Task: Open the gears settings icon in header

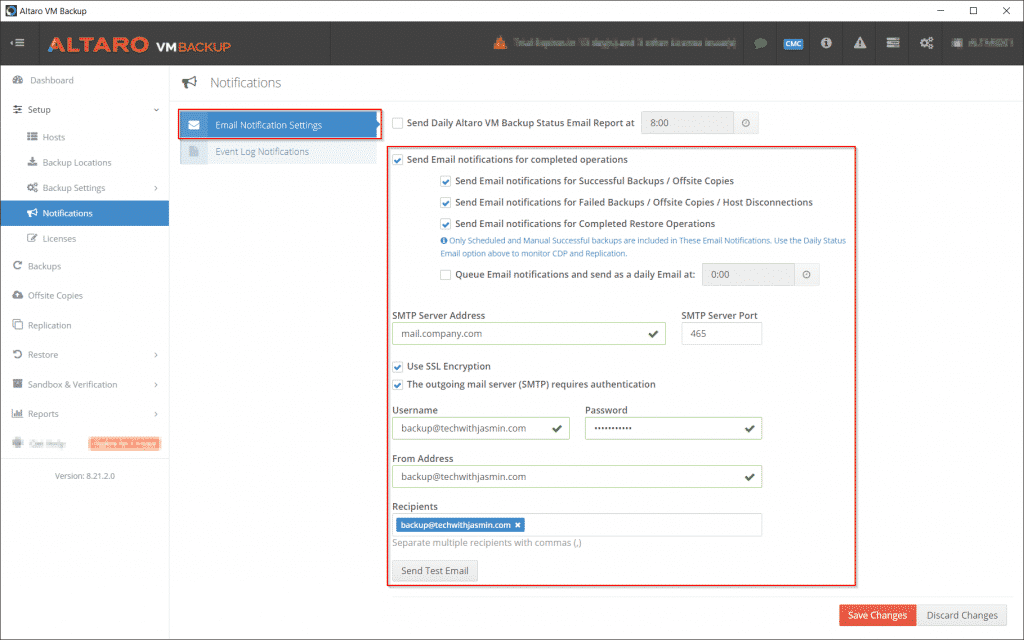Action: pyautogui.click(x=926, y=43)
